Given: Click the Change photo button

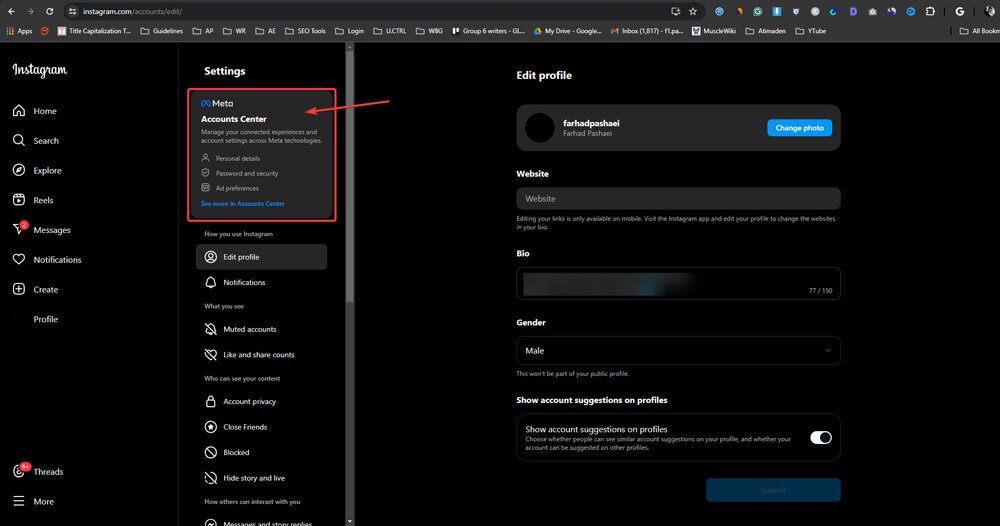Looking at the screenshot, I should point(799,128).
